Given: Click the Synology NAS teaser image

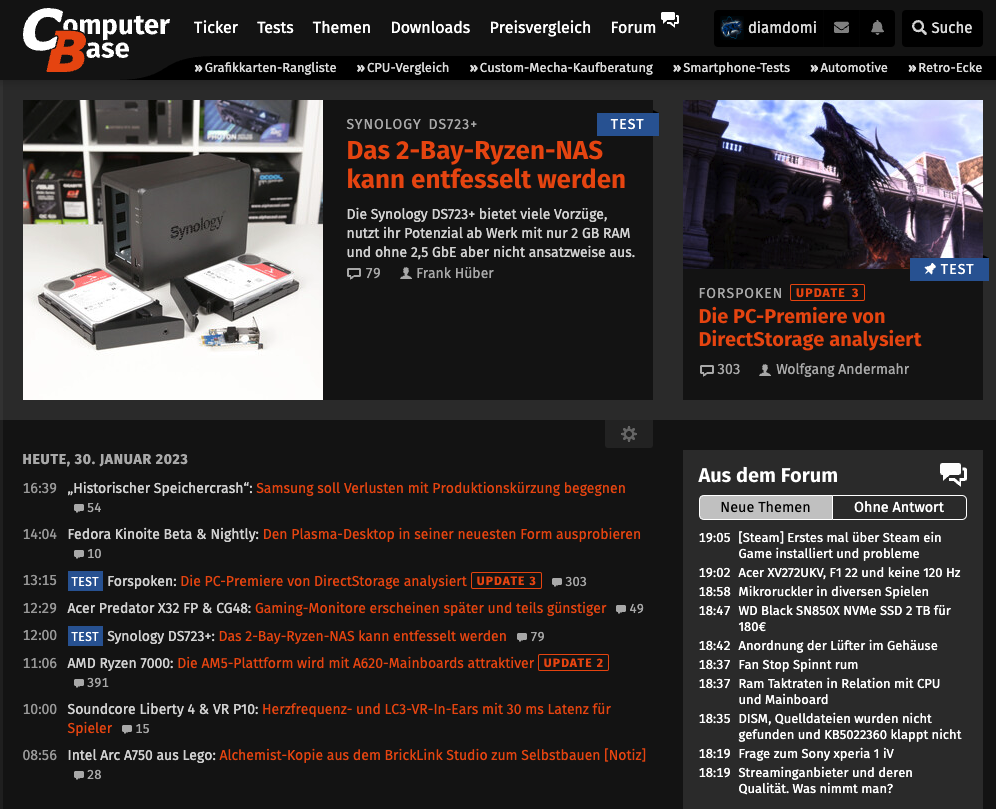Looking at the screenshot, I should tap(173, 250).
